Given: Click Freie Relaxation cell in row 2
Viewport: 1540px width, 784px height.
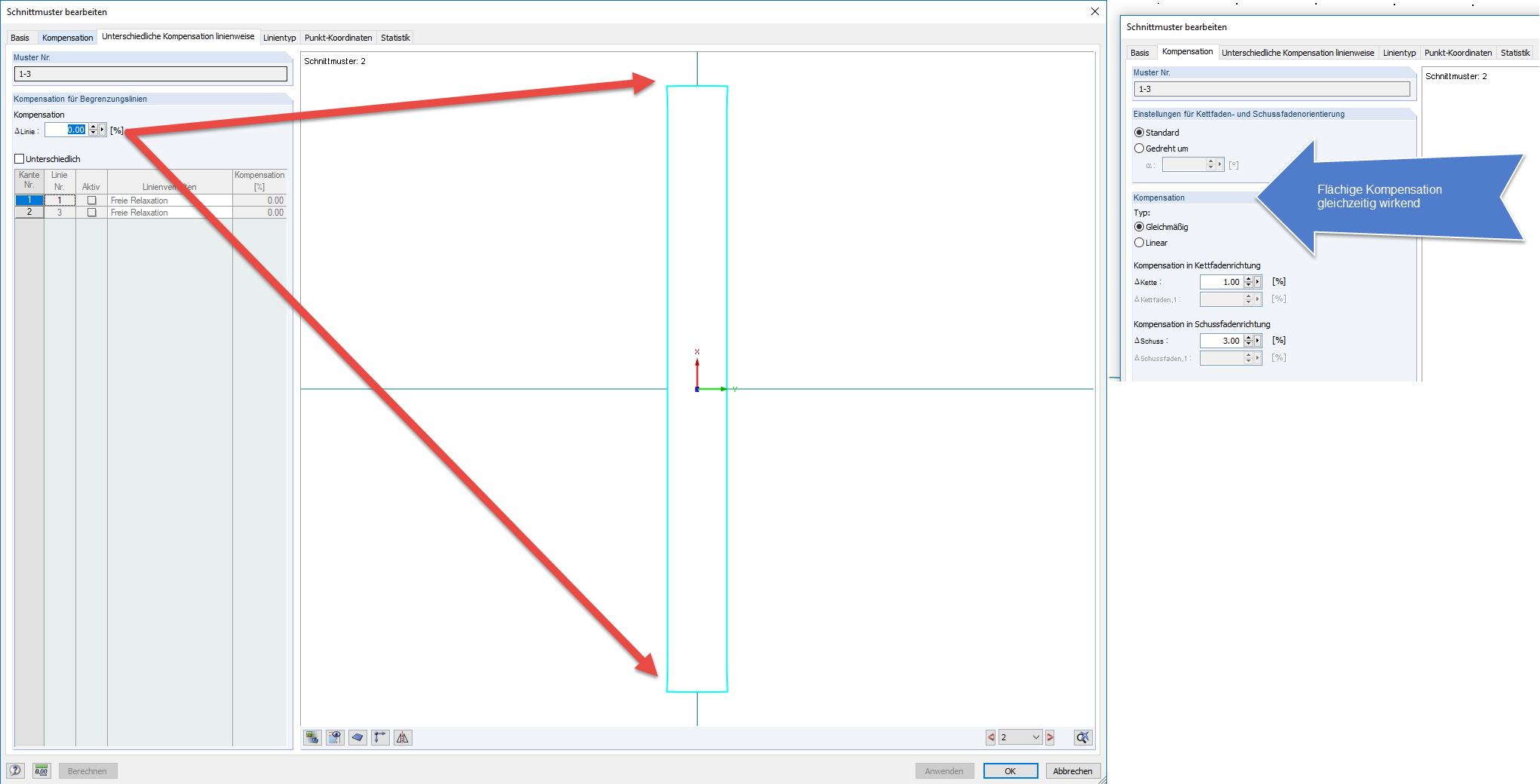Looking at the screenshot, I should click(x=170, y=213).
